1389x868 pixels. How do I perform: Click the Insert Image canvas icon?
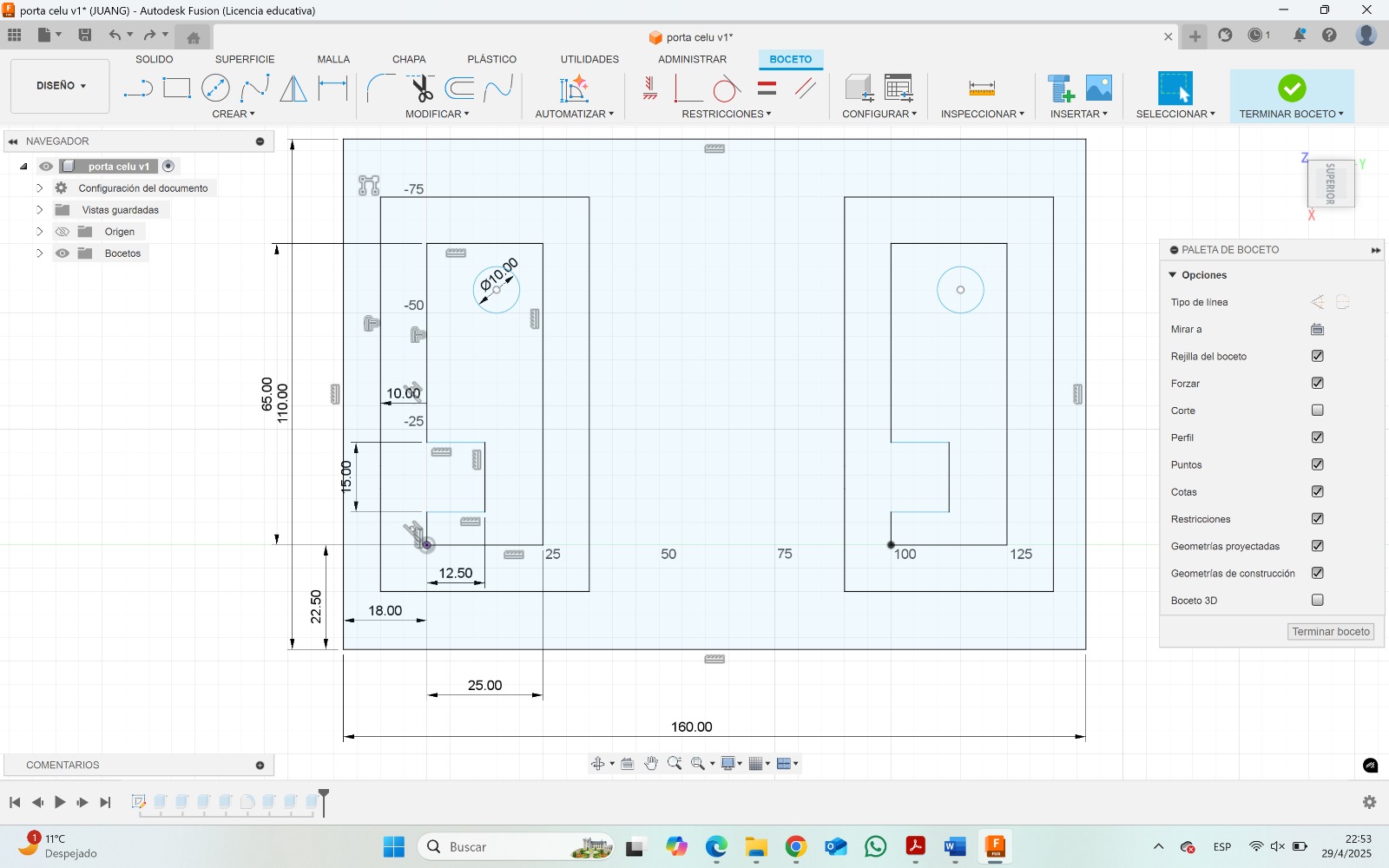click(1099, 89)
